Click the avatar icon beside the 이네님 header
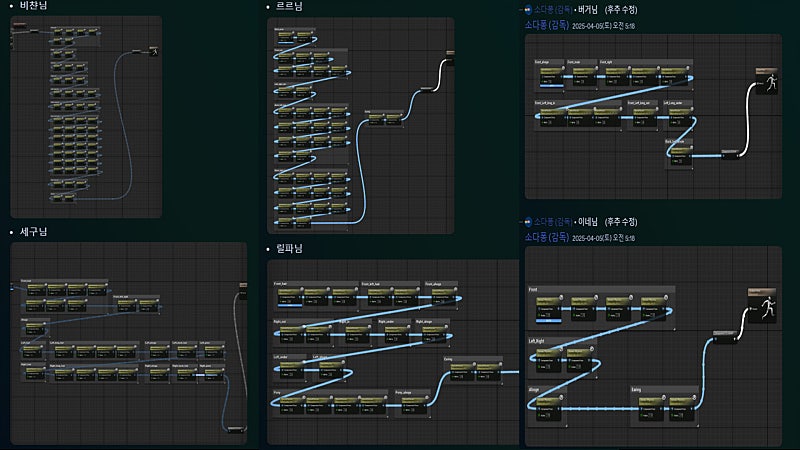 pyautogui.click(x=528, y=221)
